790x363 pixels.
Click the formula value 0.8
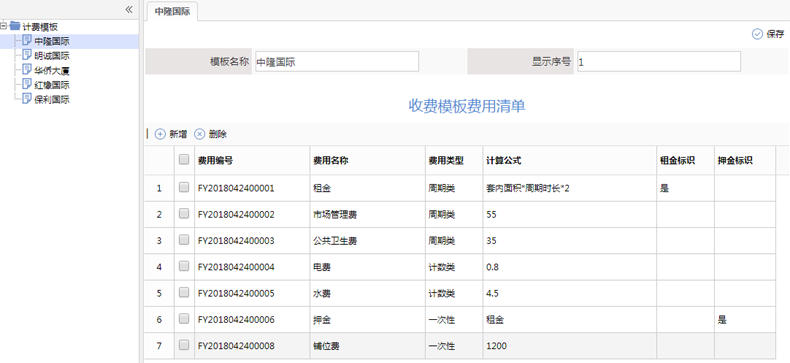(492, 267)
